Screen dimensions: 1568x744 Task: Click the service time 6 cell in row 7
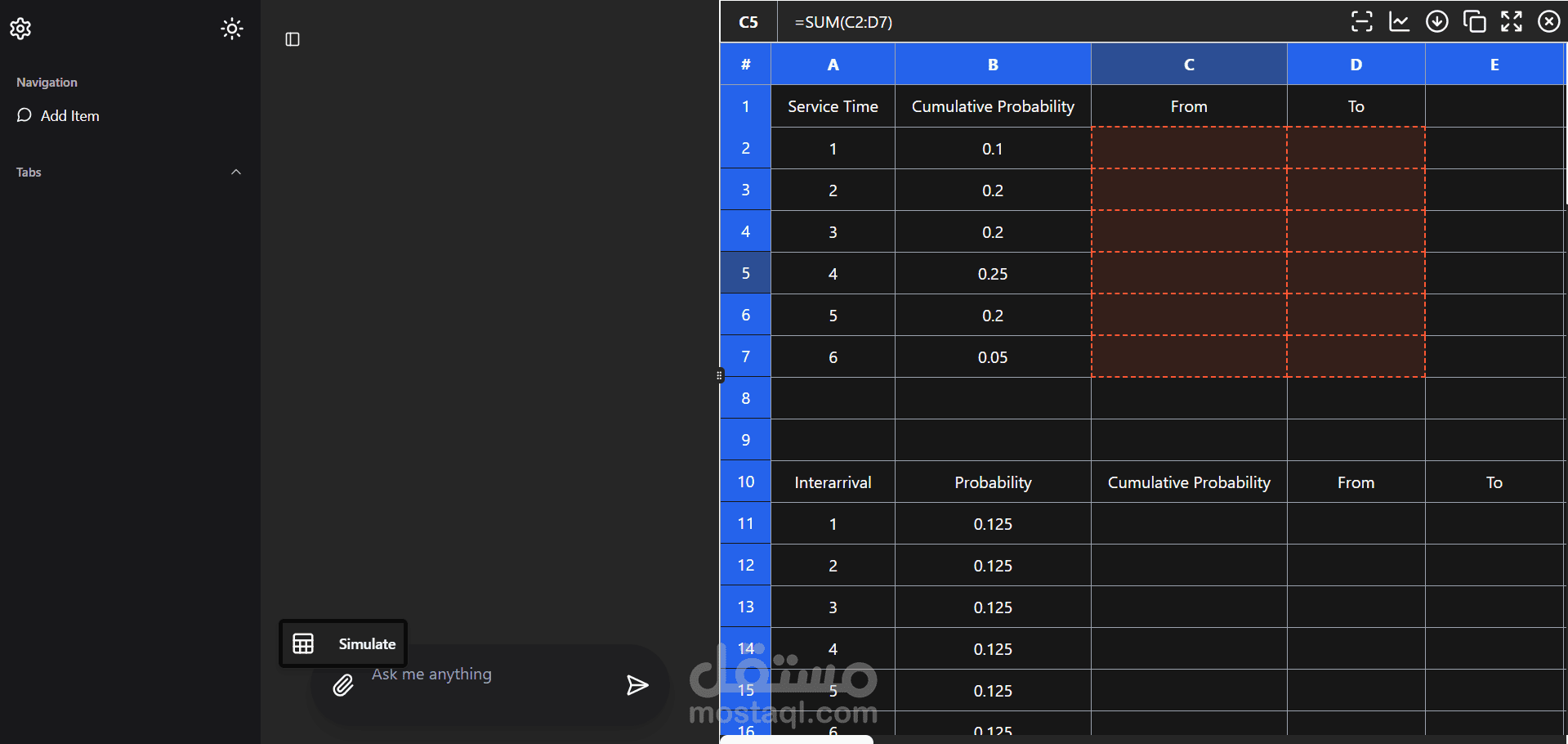click(x=833, y=357)
